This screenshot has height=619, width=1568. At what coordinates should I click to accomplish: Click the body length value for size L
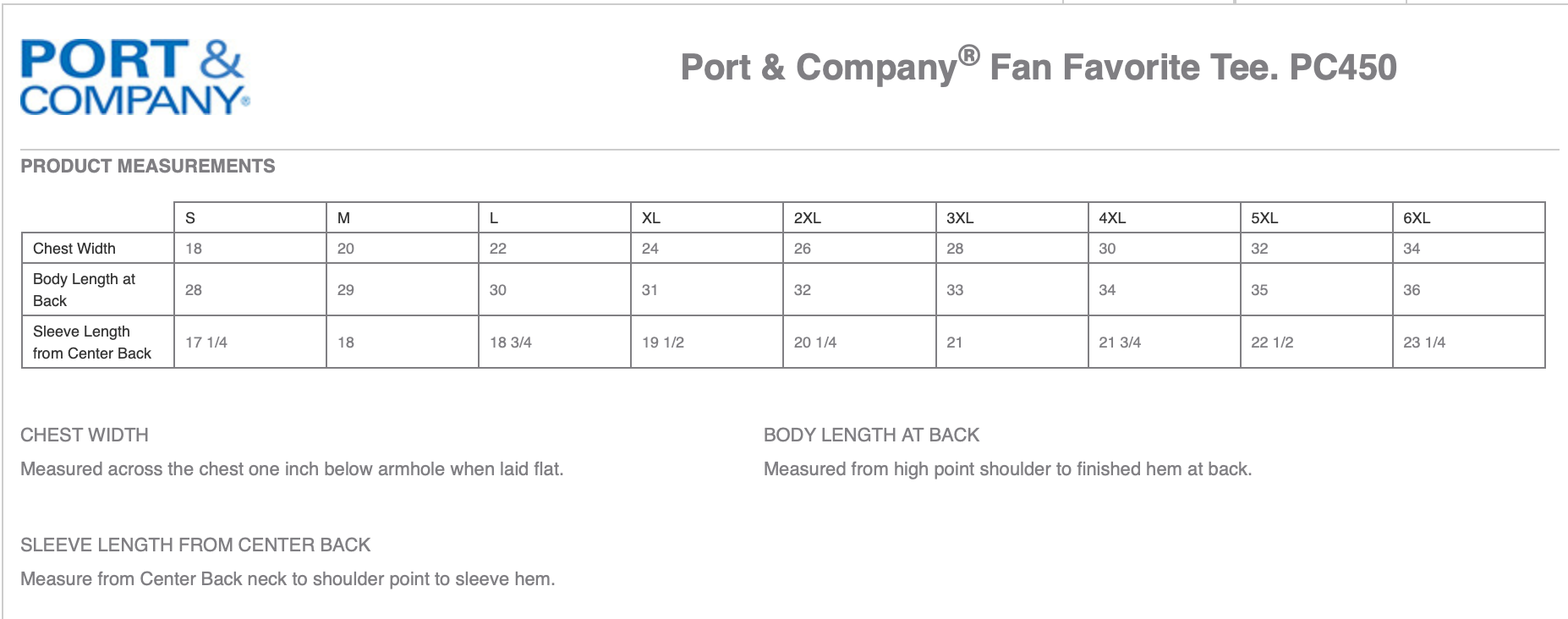click(498, 290)
